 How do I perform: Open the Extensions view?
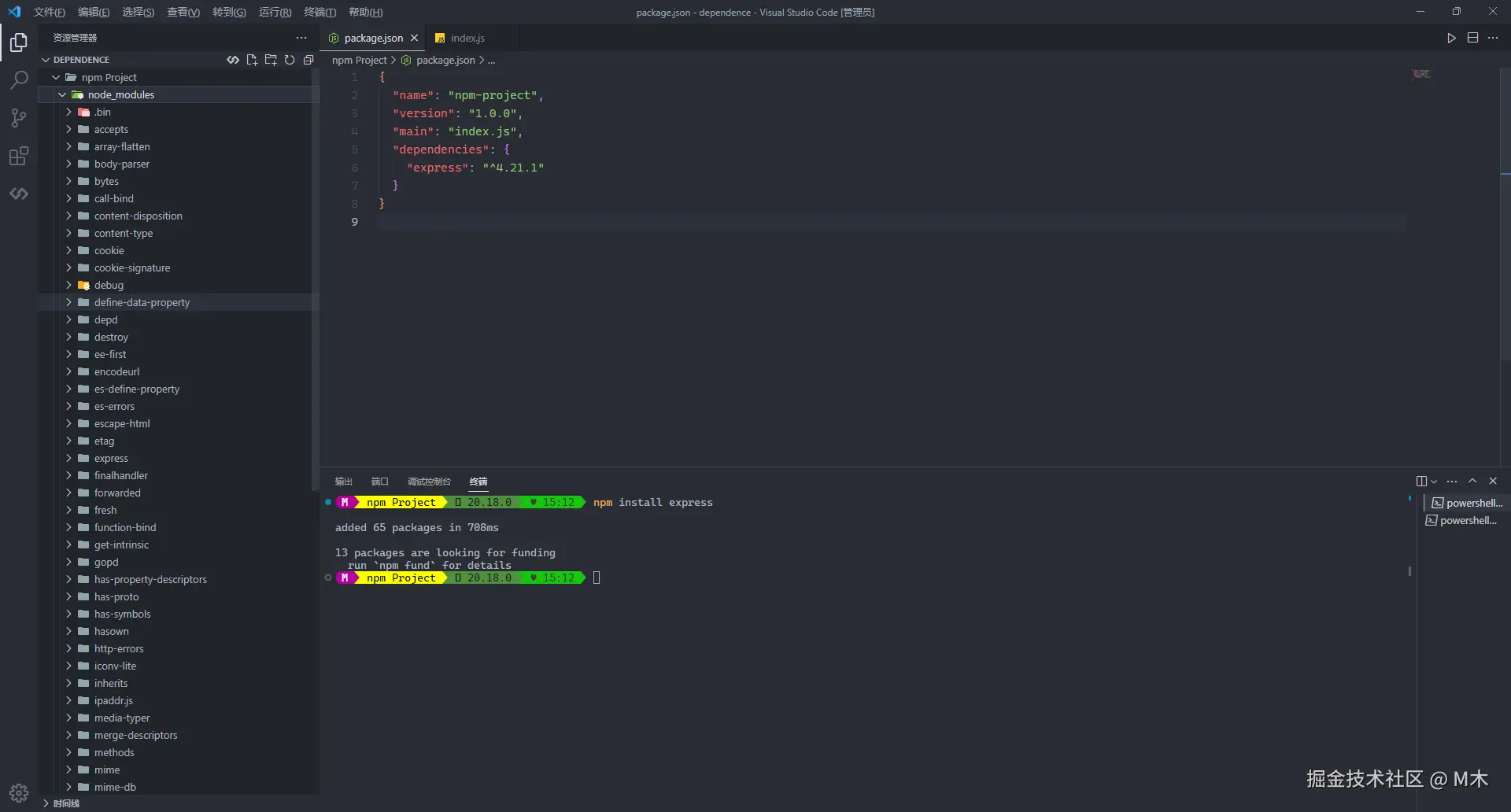(19, 156)
